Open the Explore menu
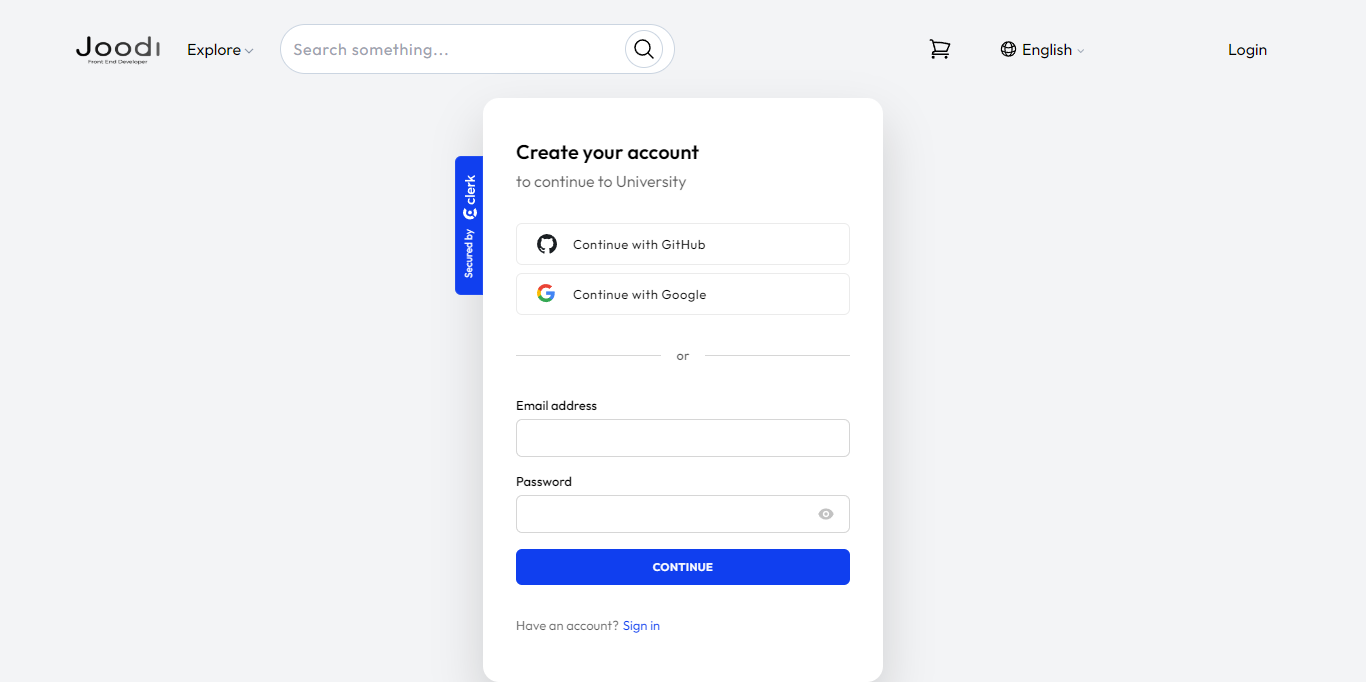This screenshot has width=1366, height=682. [220, 49]
